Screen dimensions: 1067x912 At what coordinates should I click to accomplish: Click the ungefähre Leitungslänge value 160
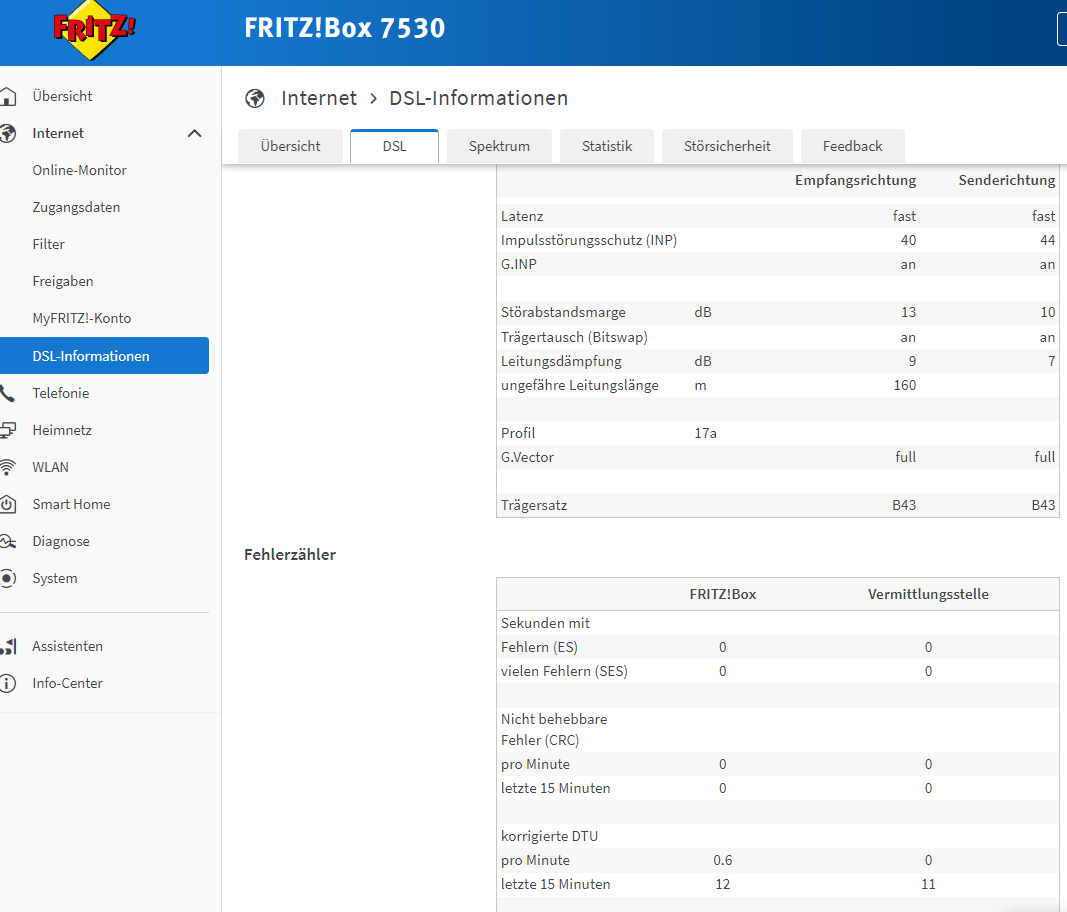coord(904,385)
